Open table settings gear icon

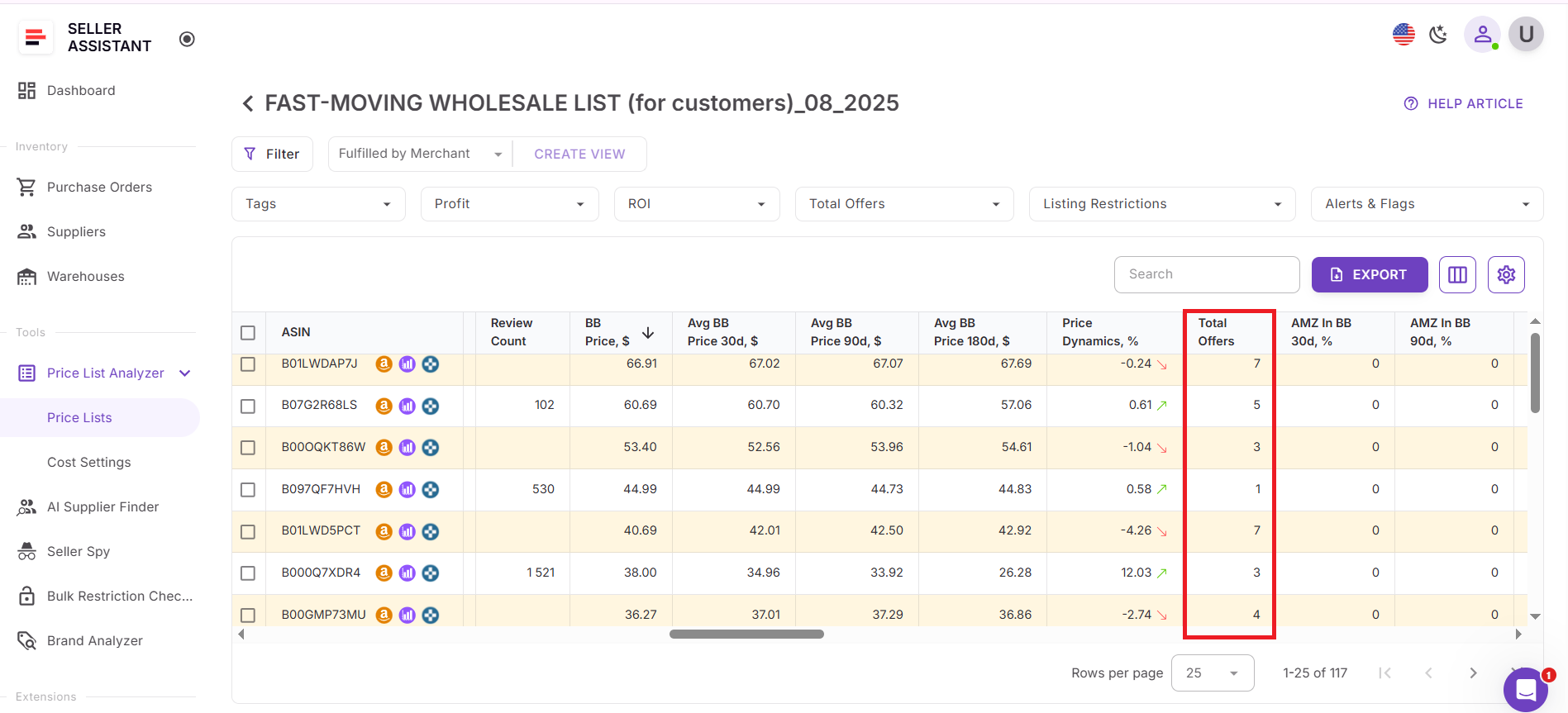coord(1506,274)
